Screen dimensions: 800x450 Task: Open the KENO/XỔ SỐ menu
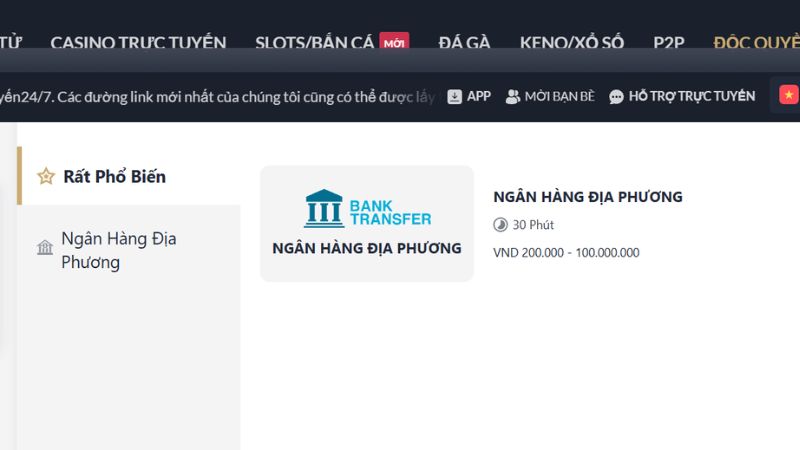pos(571,42)
